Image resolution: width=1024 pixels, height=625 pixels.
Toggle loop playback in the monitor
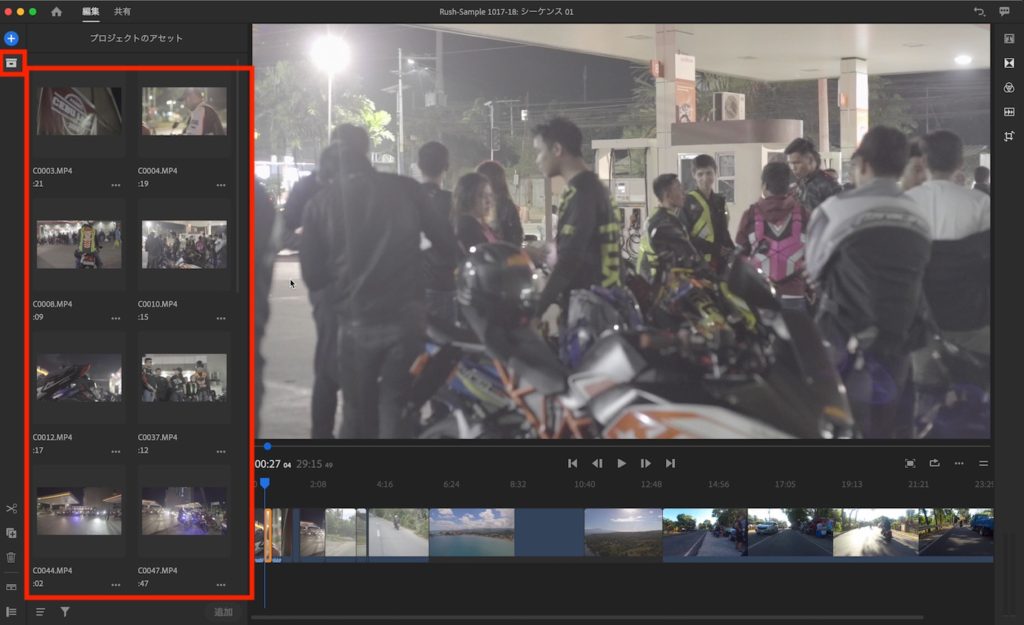click(x=934, y=463)
